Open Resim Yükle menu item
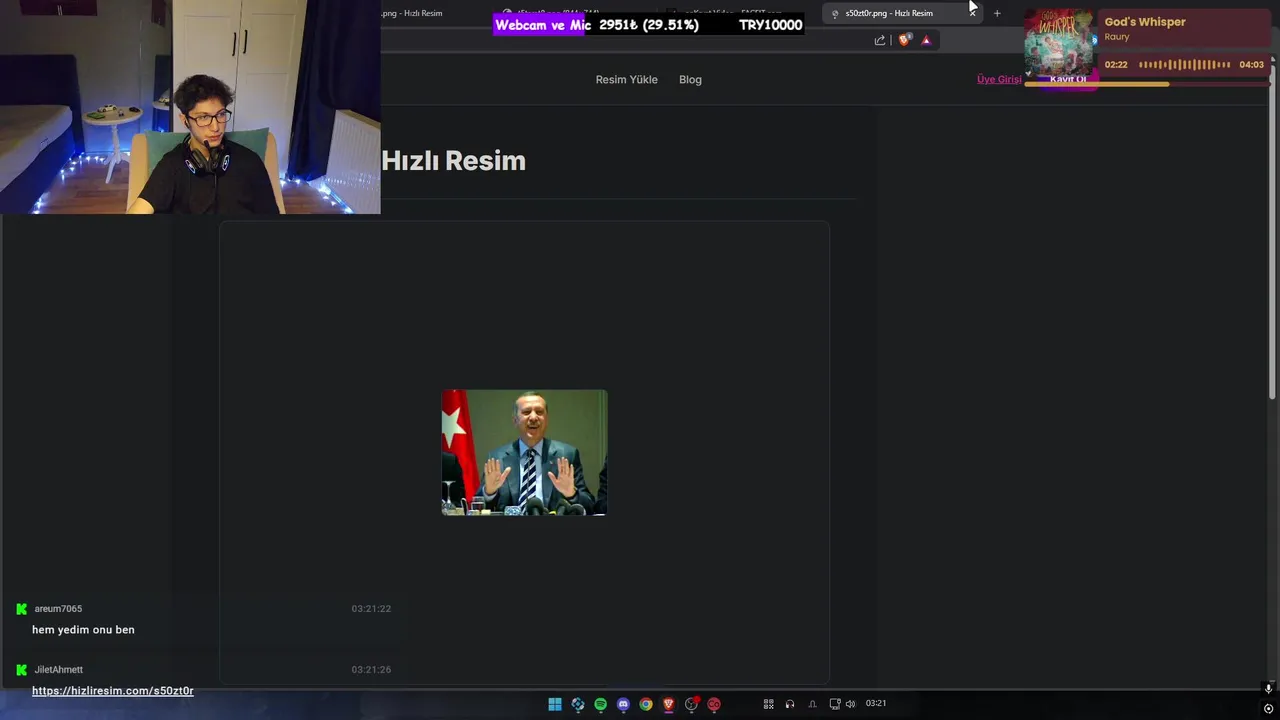 pos(627,79)
